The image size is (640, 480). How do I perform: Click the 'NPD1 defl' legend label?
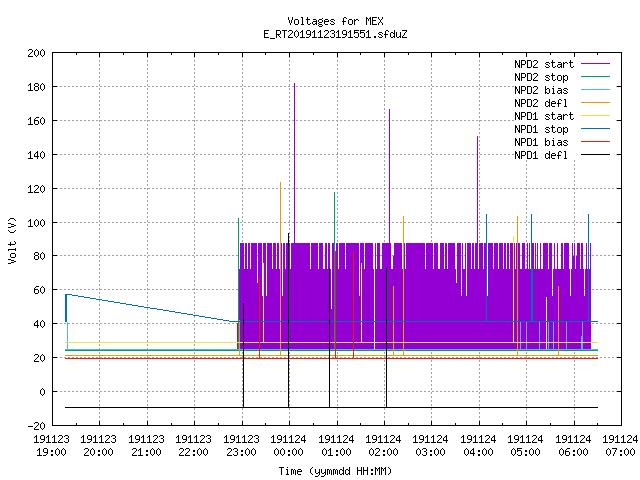tap(541, 156)
